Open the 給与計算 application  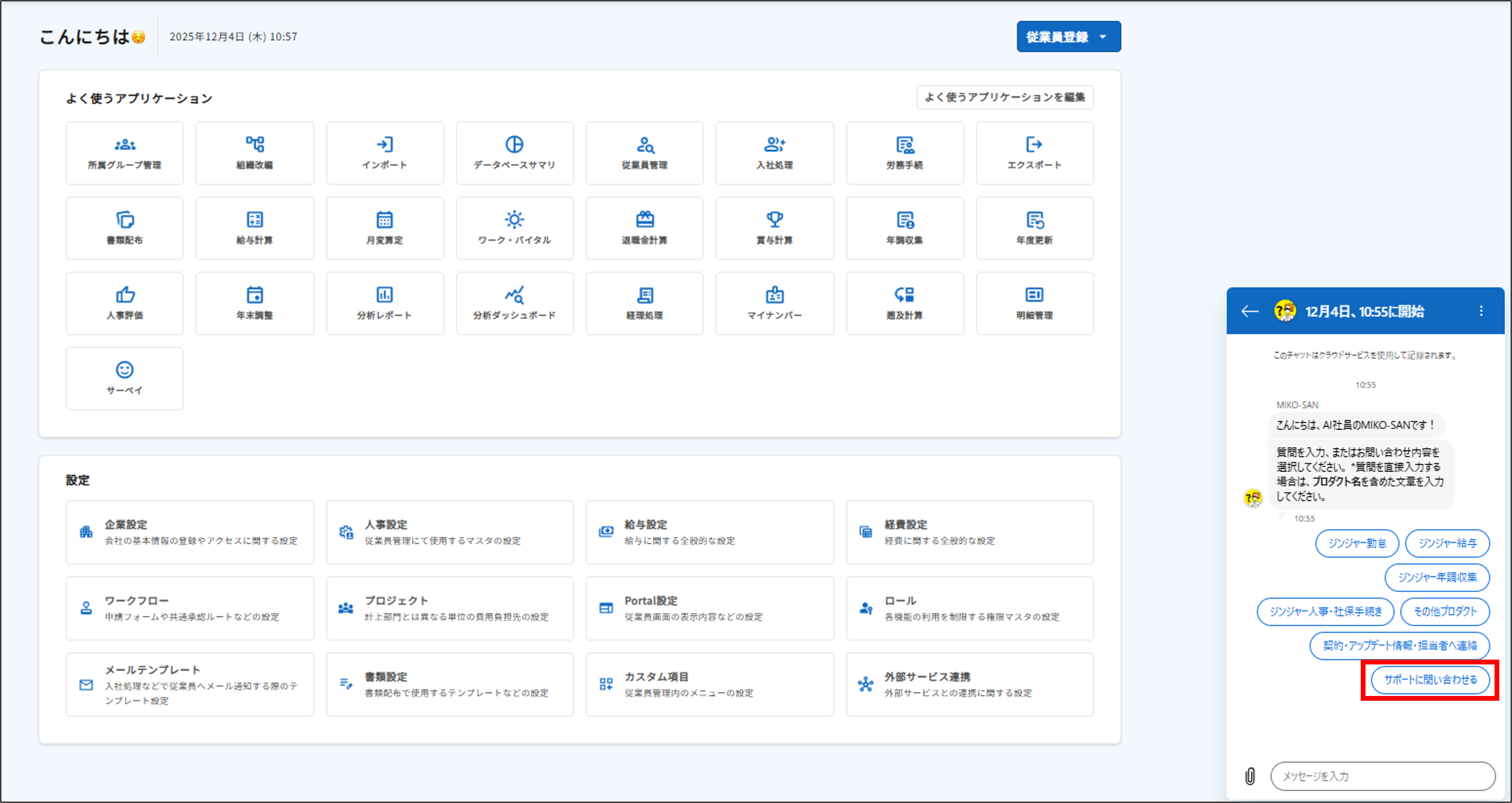(254, 228)
